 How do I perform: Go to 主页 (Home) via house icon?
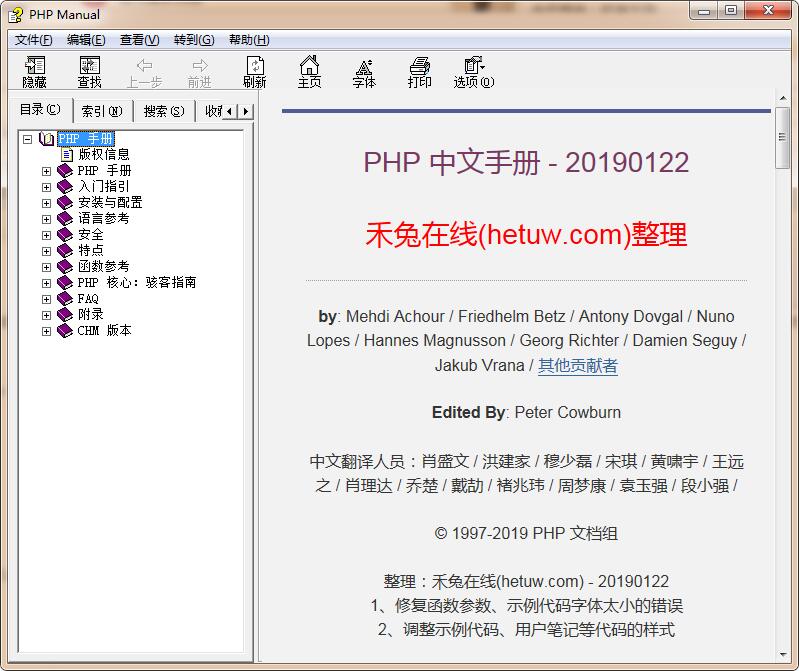pyautogui.click(x=309, y=65)
